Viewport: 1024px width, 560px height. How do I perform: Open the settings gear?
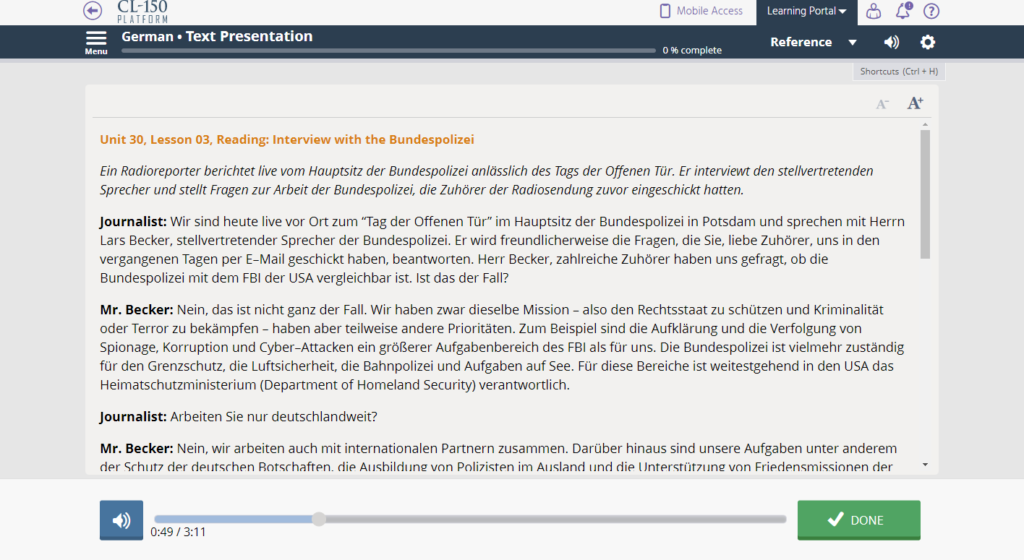(x=928, y=42)
